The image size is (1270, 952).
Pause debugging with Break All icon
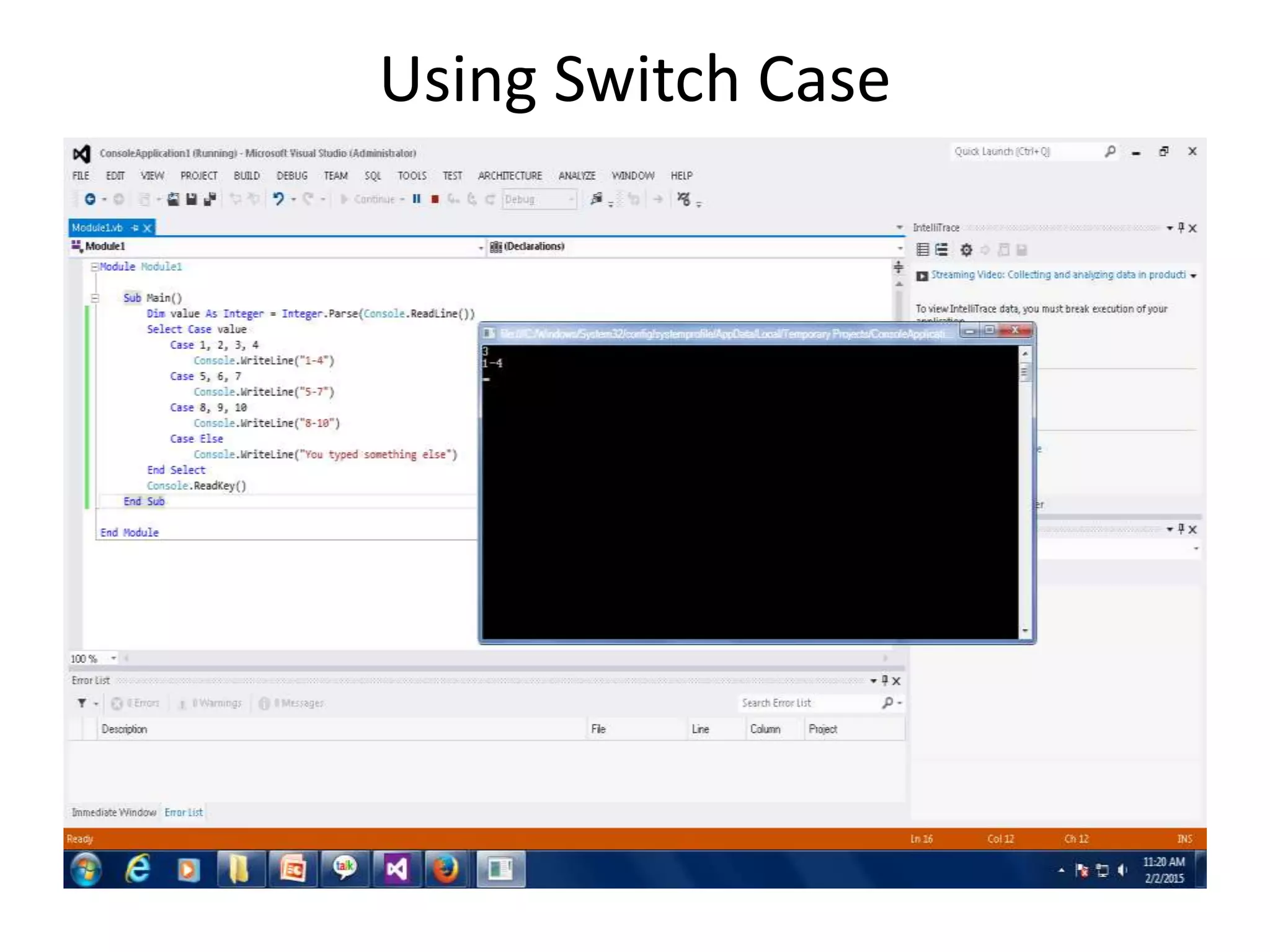click(417, 199)
